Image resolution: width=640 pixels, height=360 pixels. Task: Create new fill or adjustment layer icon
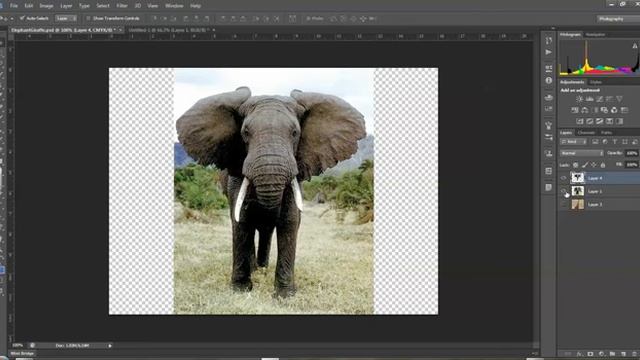tap(601, 353)
